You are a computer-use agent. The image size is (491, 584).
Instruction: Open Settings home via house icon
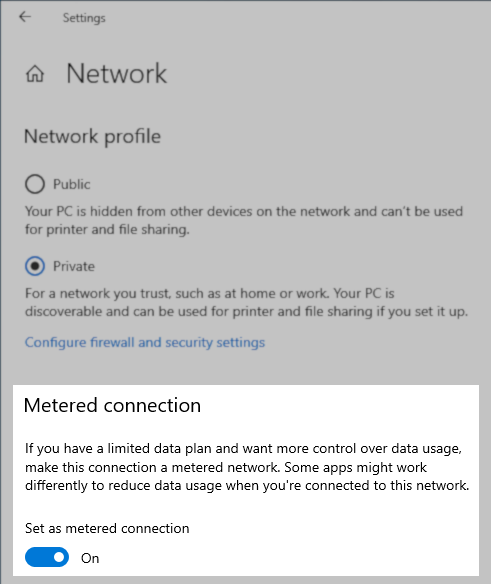tap(35, 73)
